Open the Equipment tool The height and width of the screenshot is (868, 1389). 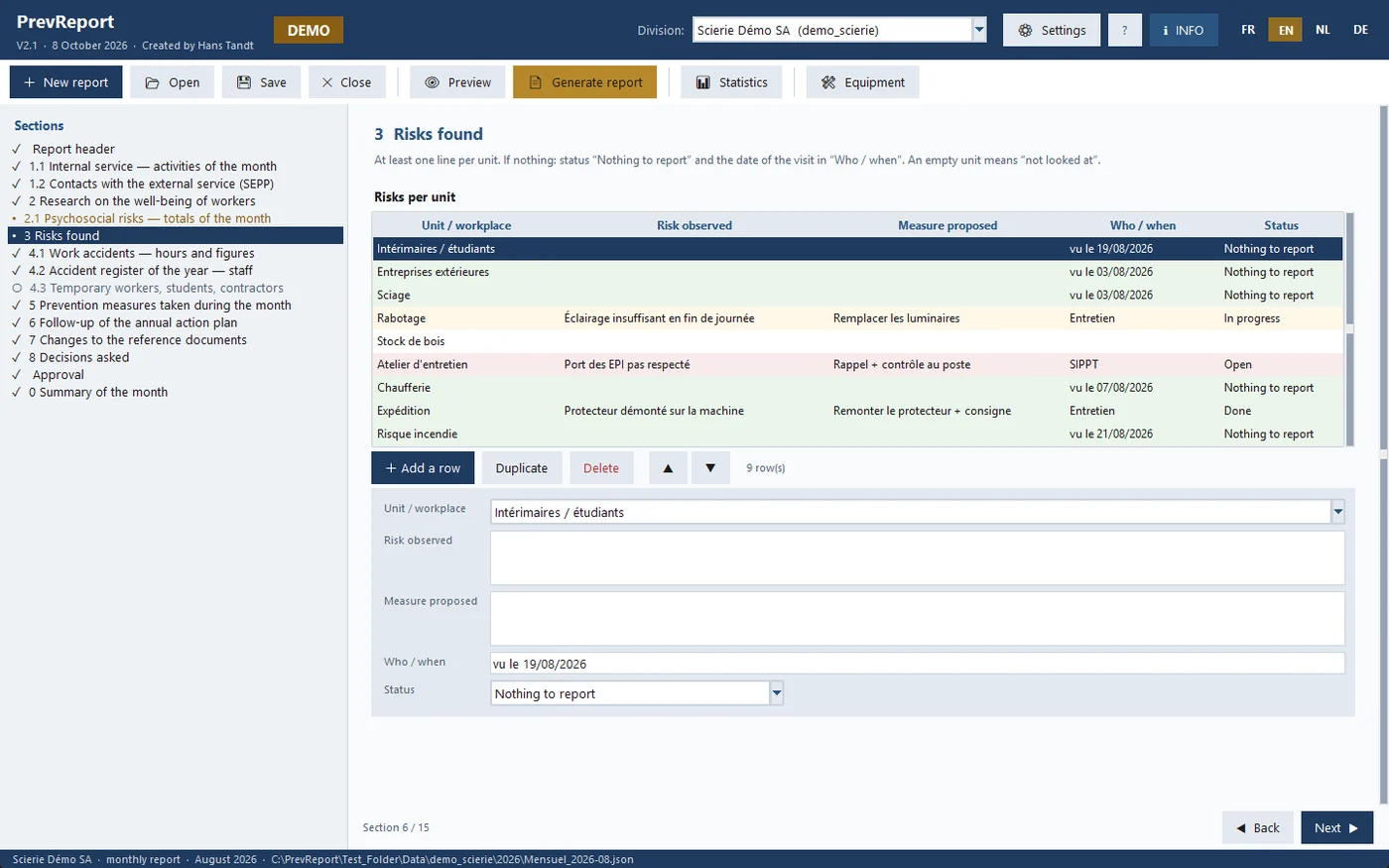coord(862,82)
